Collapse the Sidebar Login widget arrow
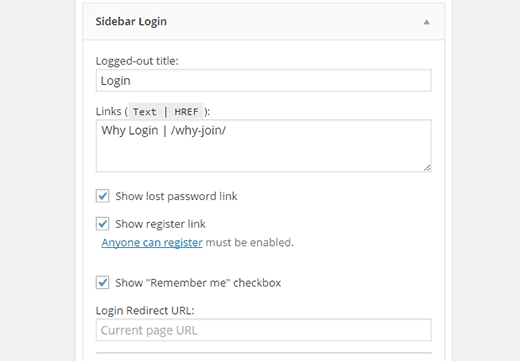 426,22
